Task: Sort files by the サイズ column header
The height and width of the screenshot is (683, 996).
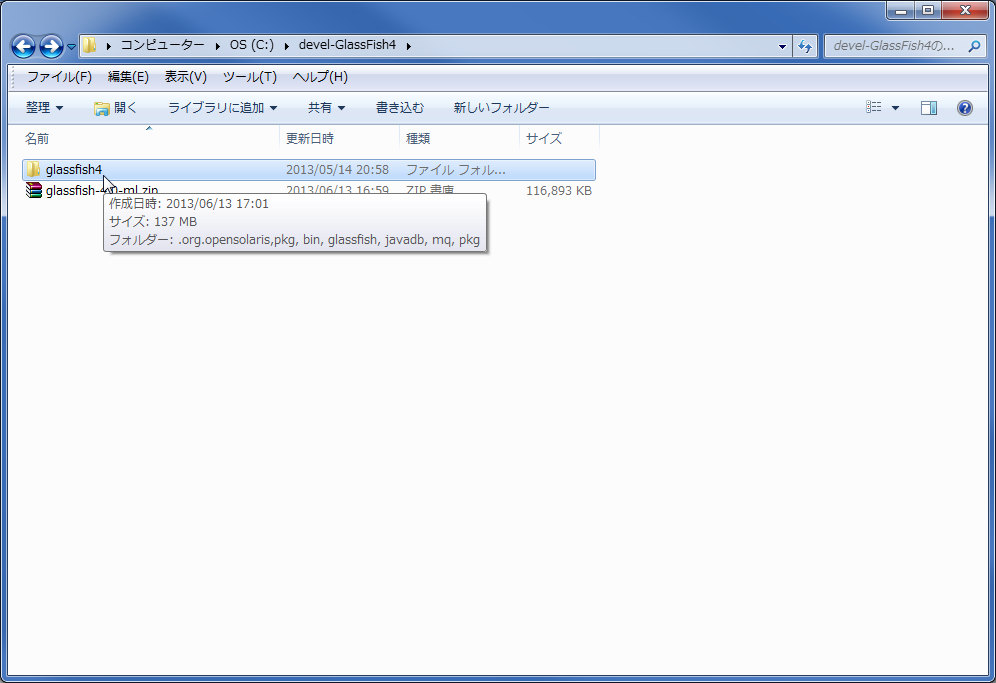Action: (543, 137)
